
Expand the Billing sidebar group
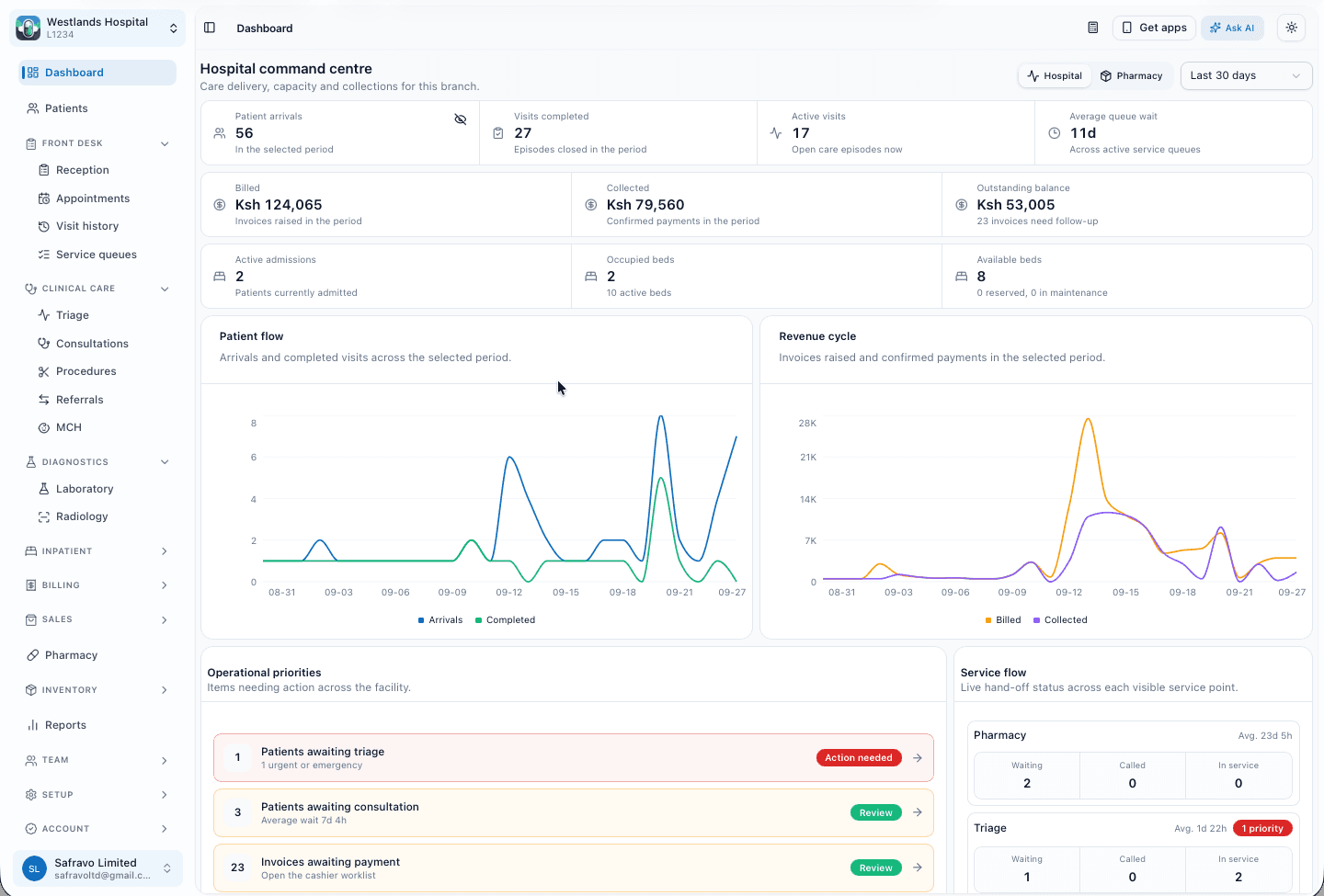[97, 585]
